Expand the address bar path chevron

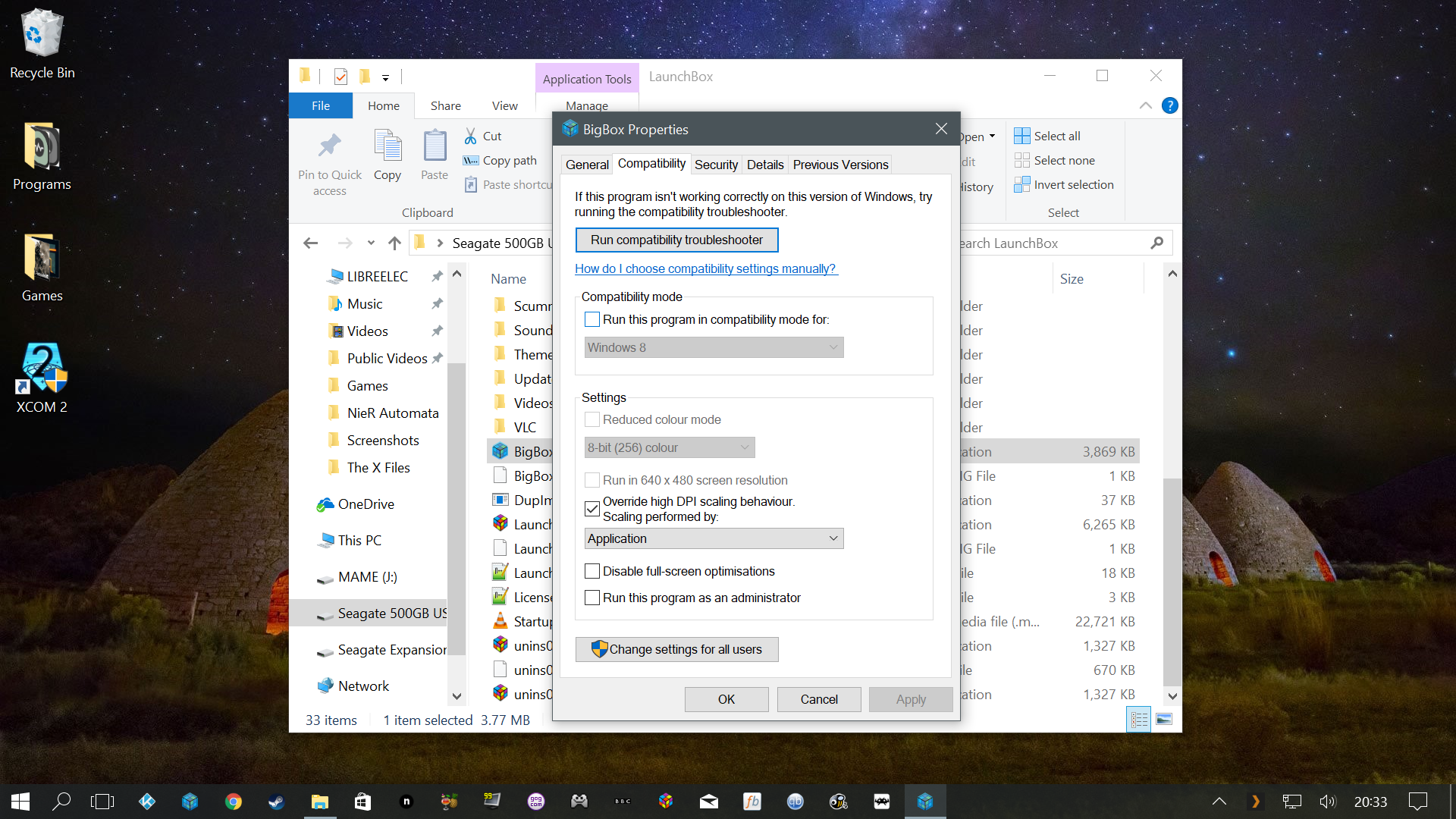click(440, 243)
